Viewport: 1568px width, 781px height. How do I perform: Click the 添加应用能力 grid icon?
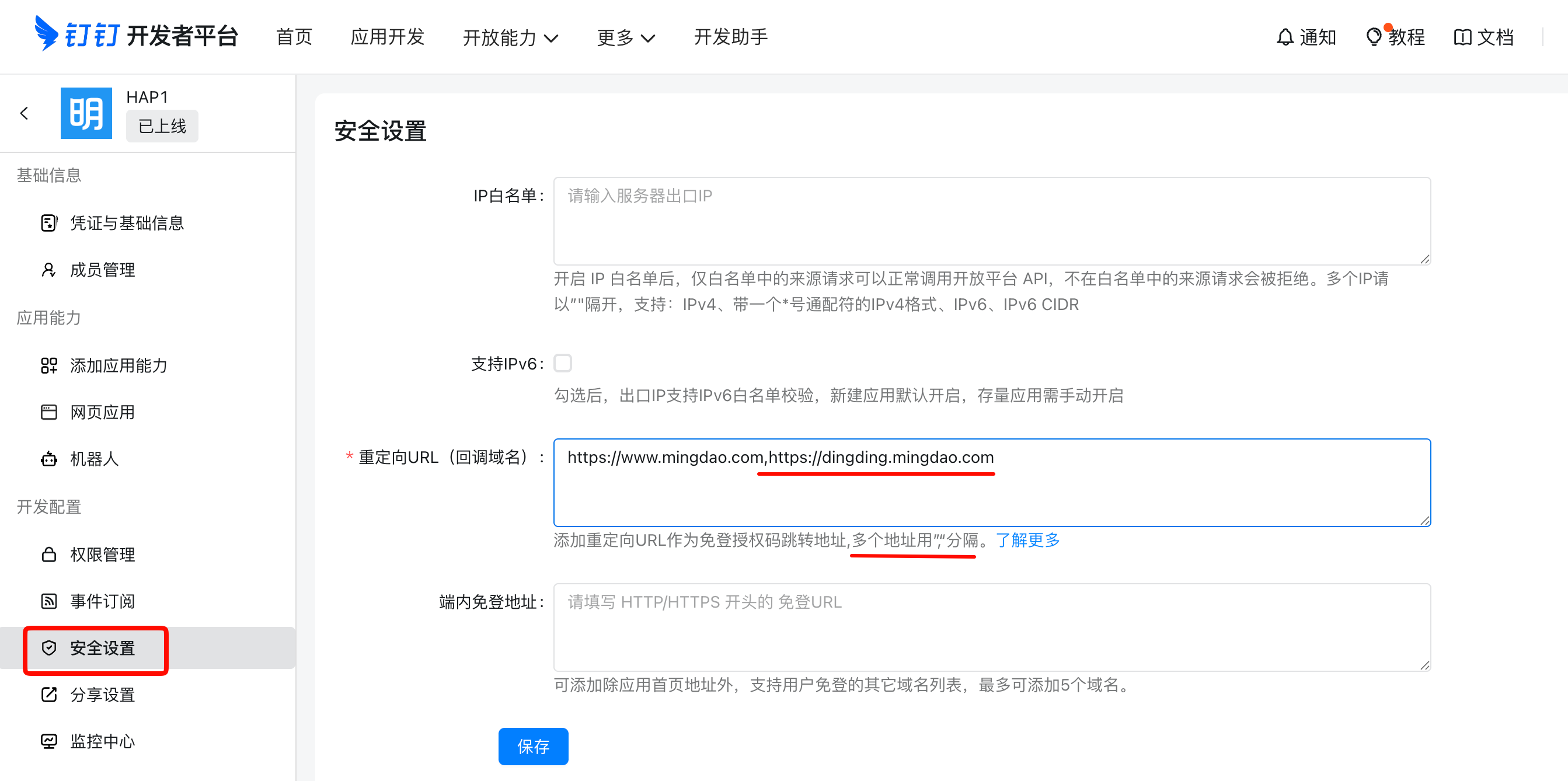48,365
